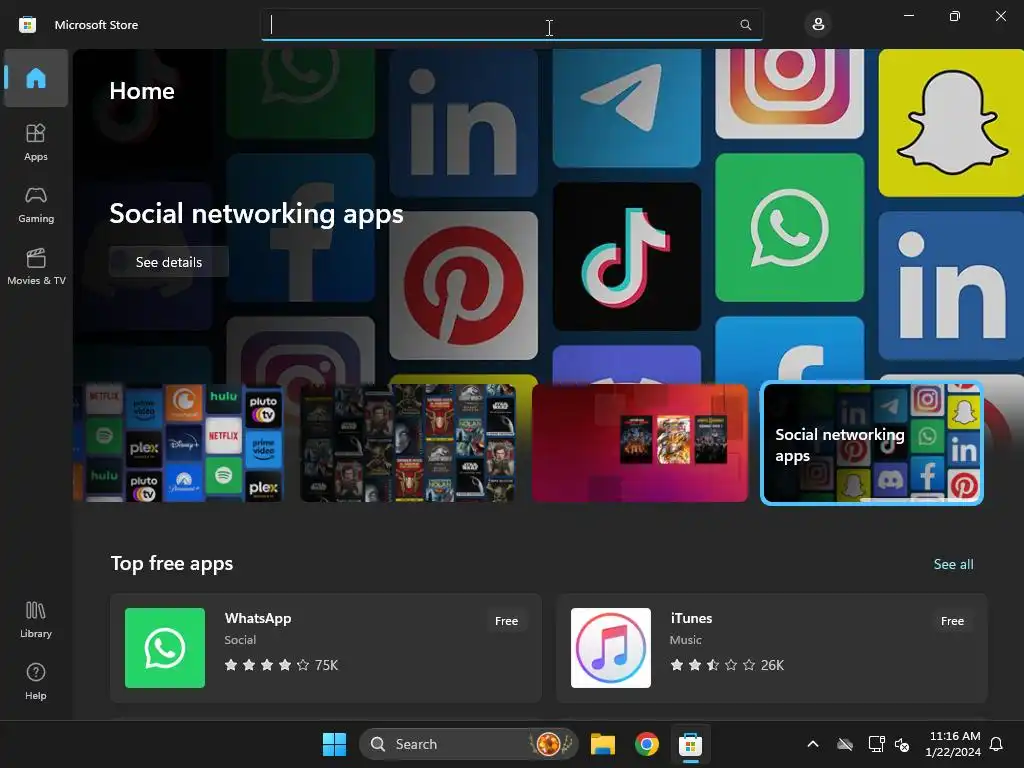
Task: Click the Top free apps heading
Action: pos(172,563)
